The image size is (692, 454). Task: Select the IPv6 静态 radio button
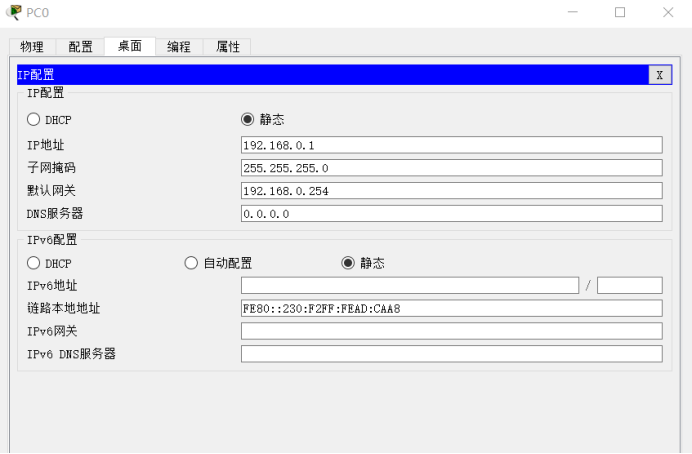348,263
